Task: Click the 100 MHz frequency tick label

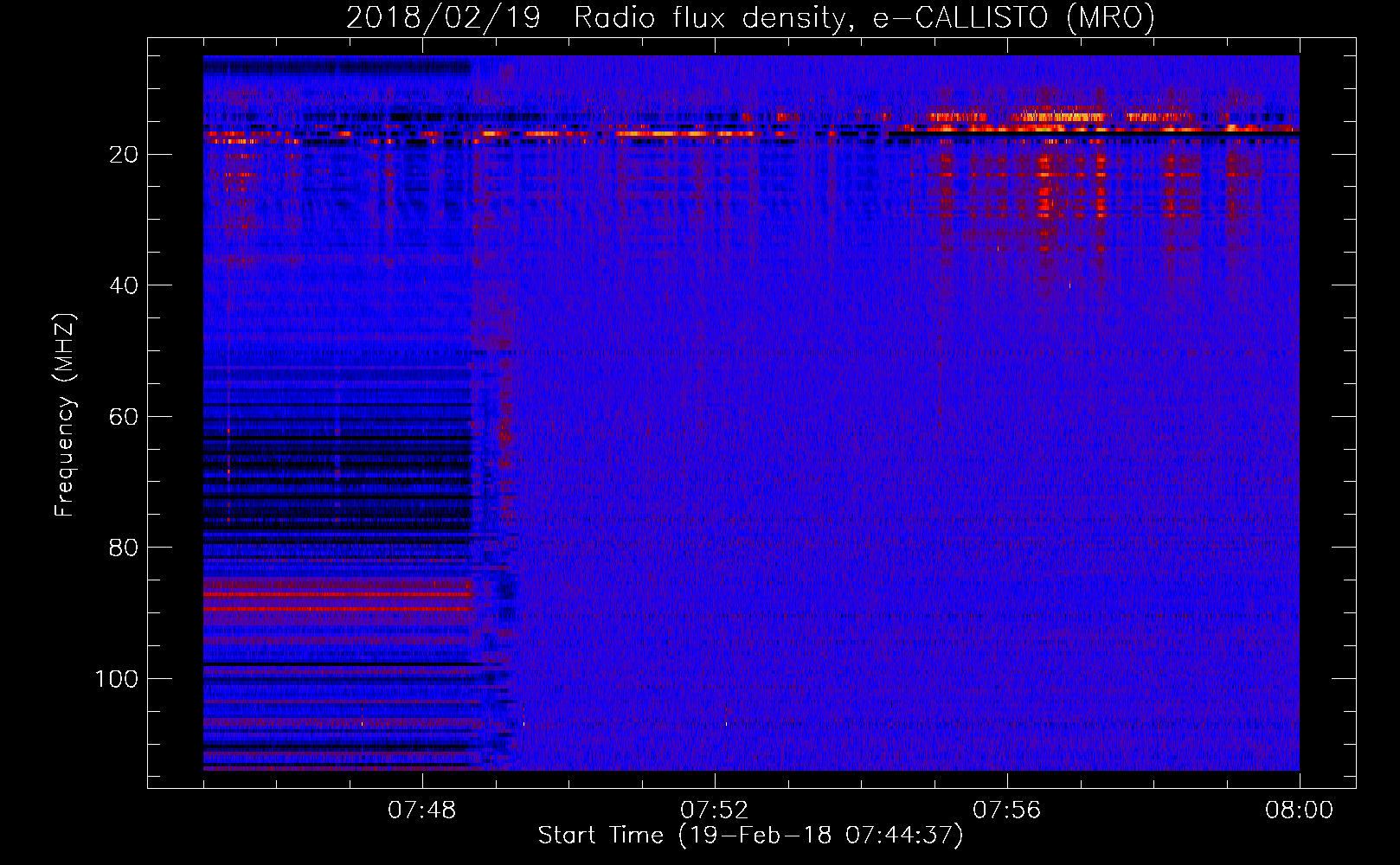Action: click(x=117, y=679)
